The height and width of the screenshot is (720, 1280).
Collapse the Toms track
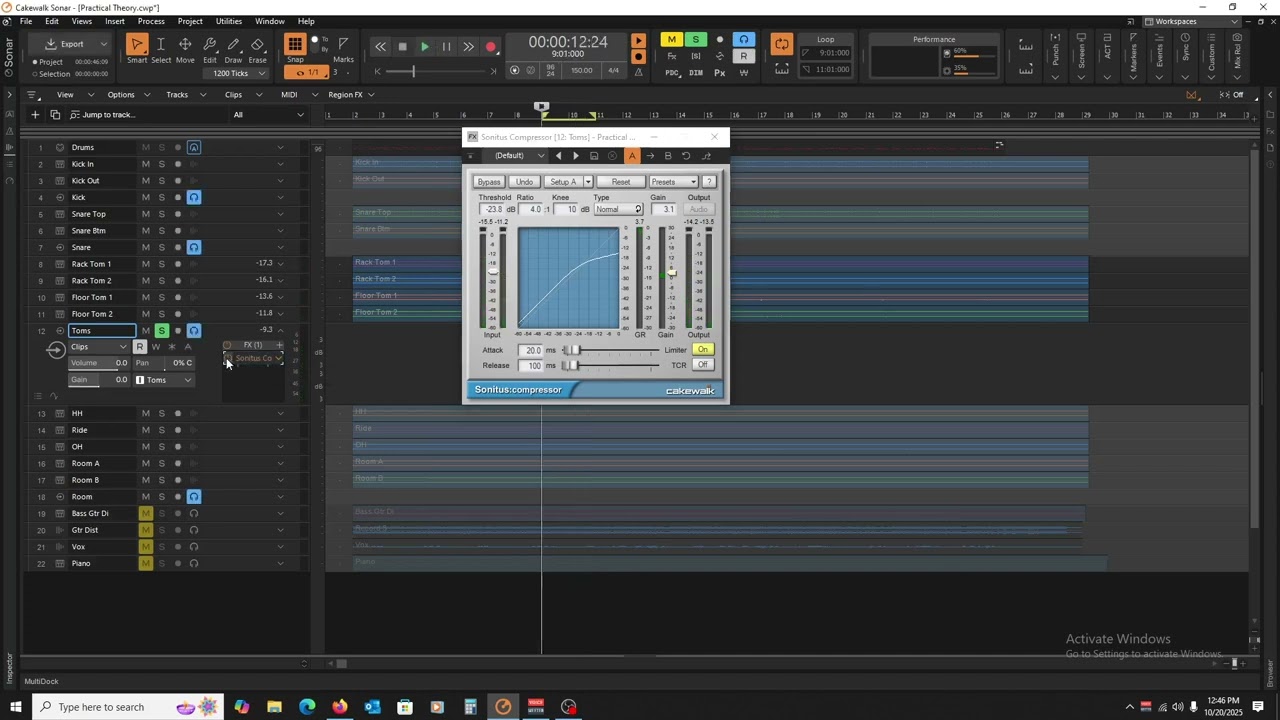pyautogui.click(x=280, y=331)
